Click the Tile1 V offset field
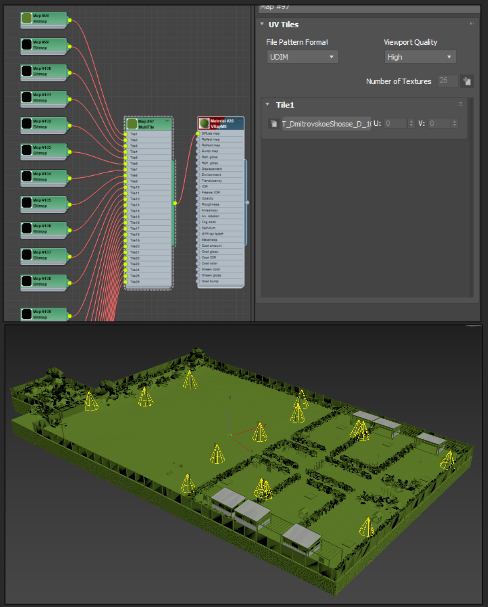The image size is (488, 607). pyautogui.click(x=440, y=123)
